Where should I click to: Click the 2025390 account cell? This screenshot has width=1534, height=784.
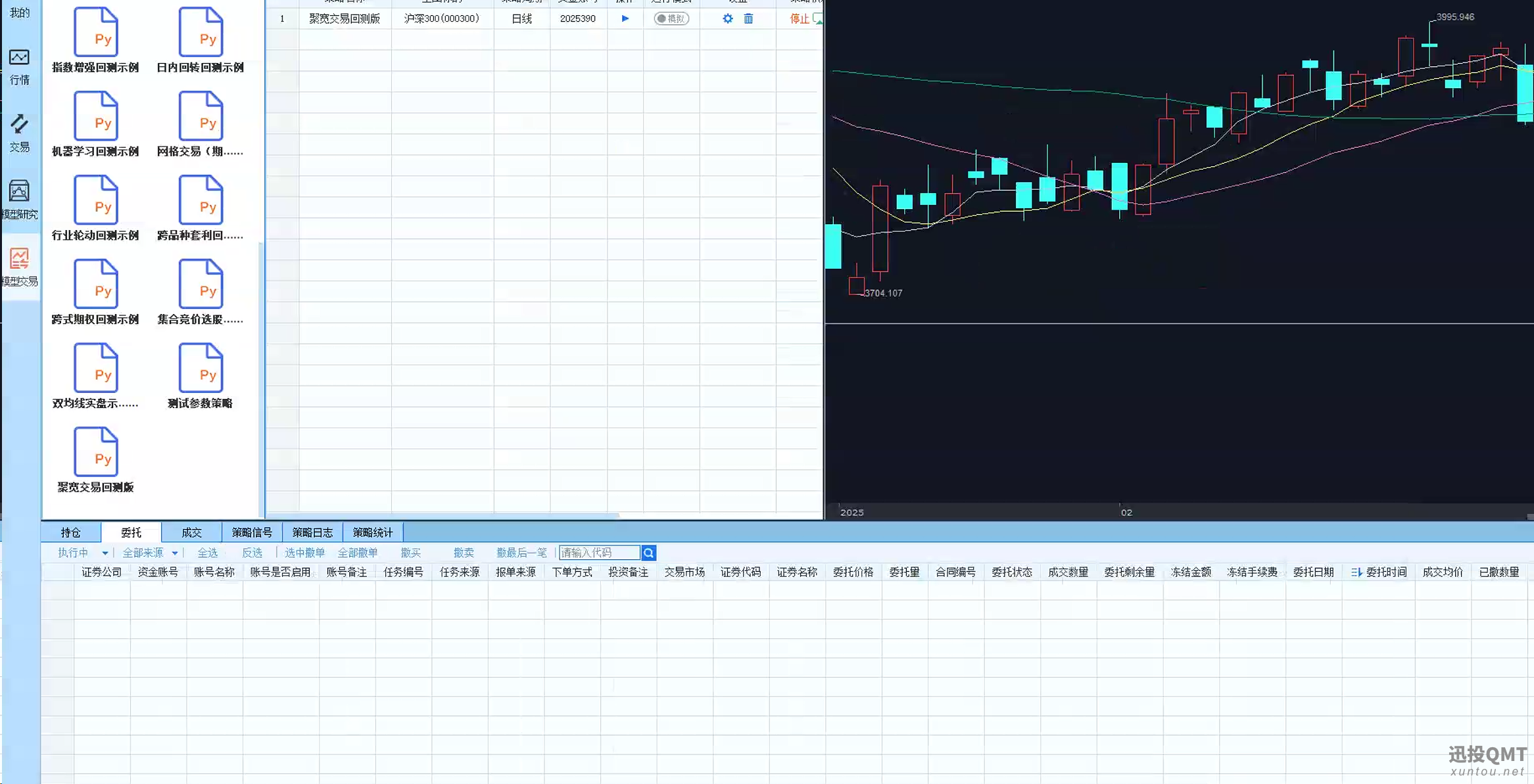578,18
